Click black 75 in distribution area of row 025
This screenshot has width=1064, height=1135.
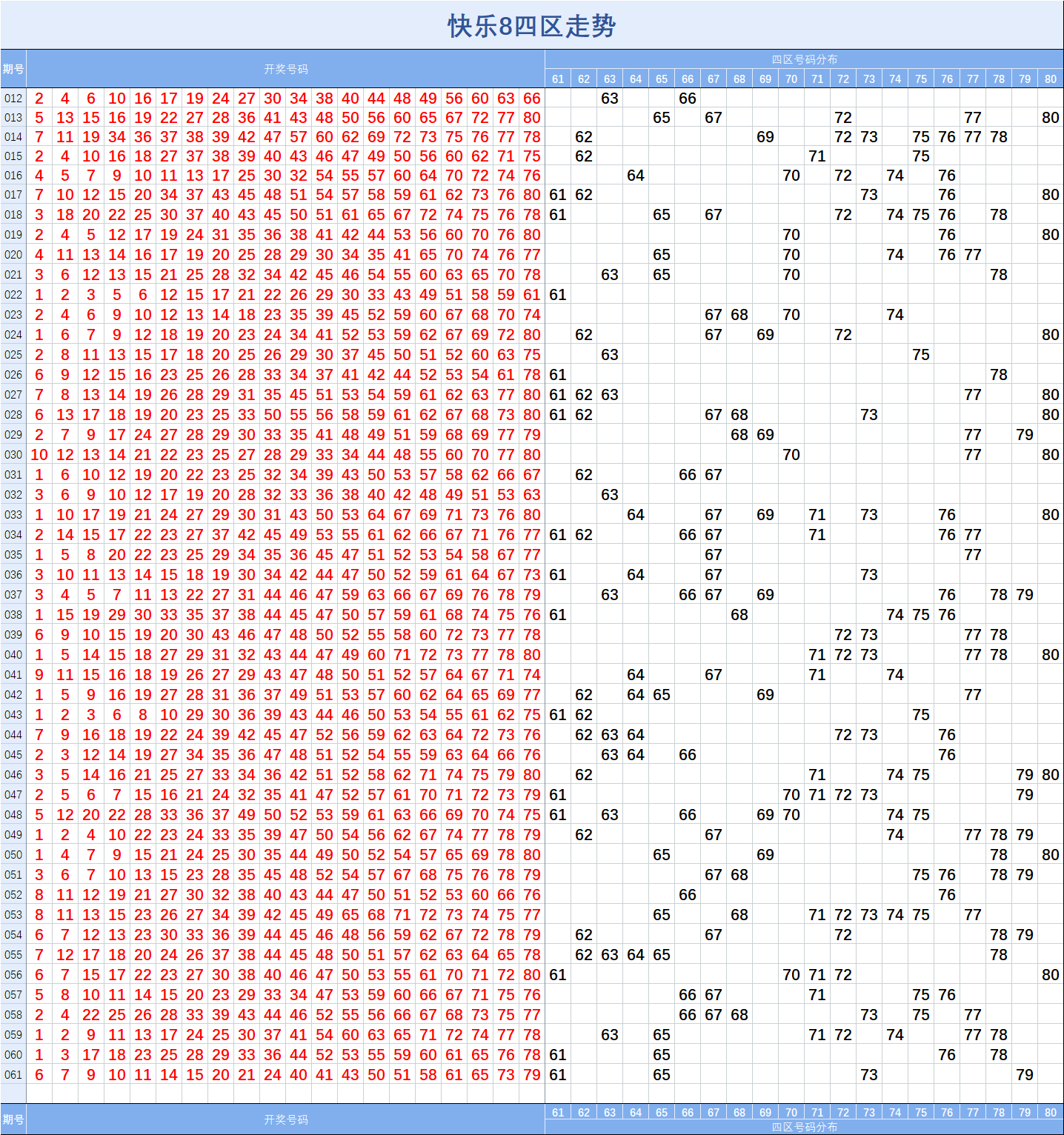(x=921, y=355)
